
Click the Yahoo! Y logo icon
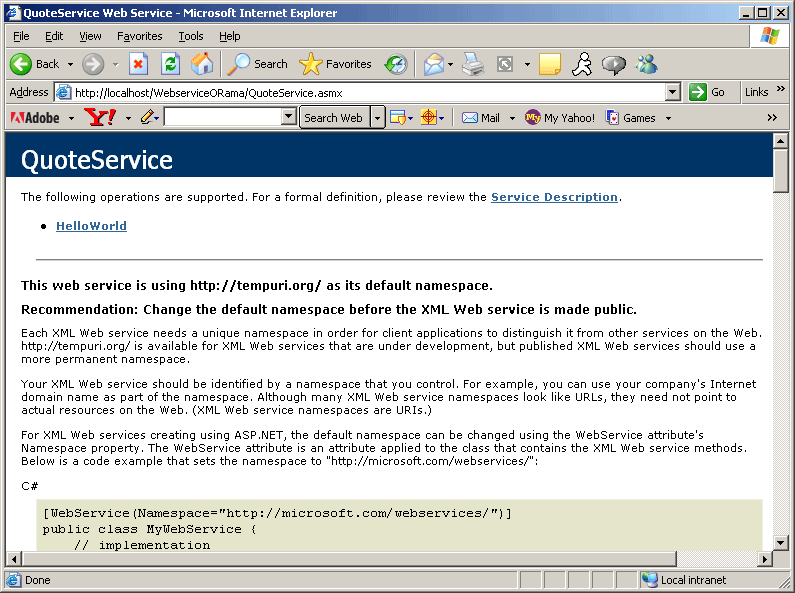(100, 118)
